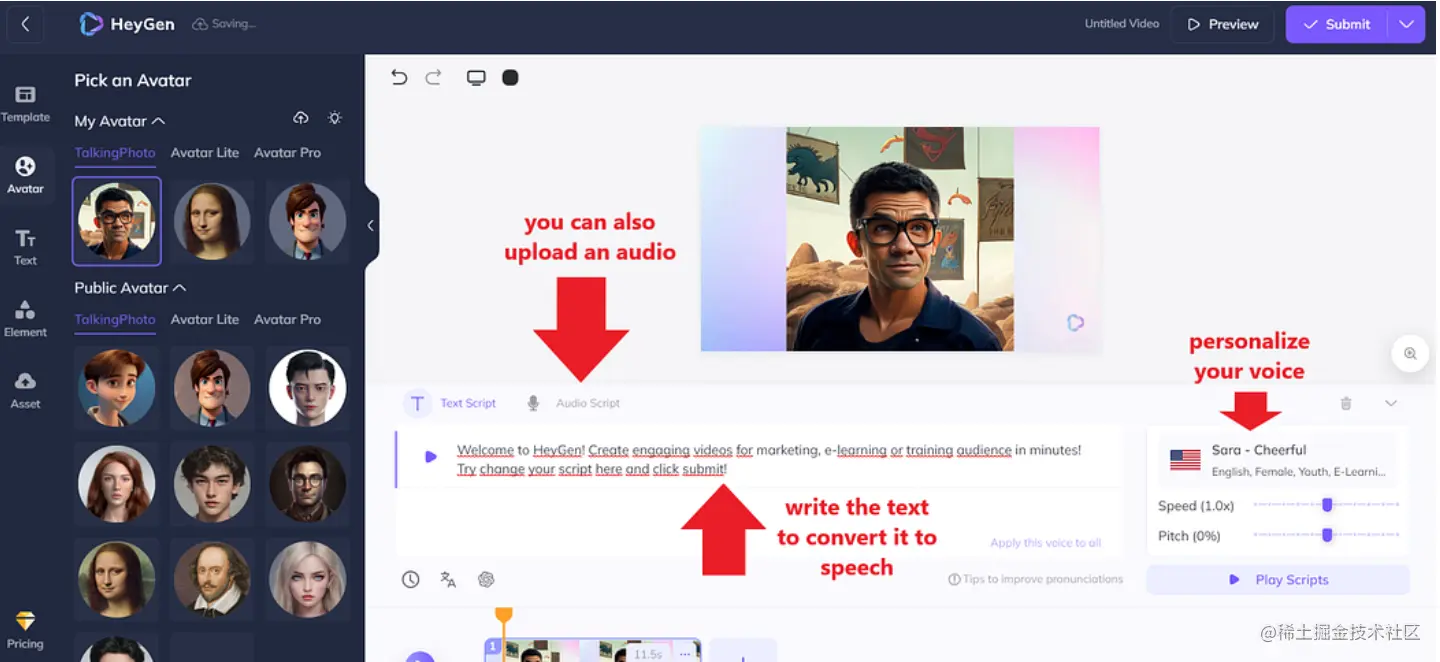Click the AI script generator icon
The width and height of the screenshot is (1440, 662).
[x=486, y=579]
